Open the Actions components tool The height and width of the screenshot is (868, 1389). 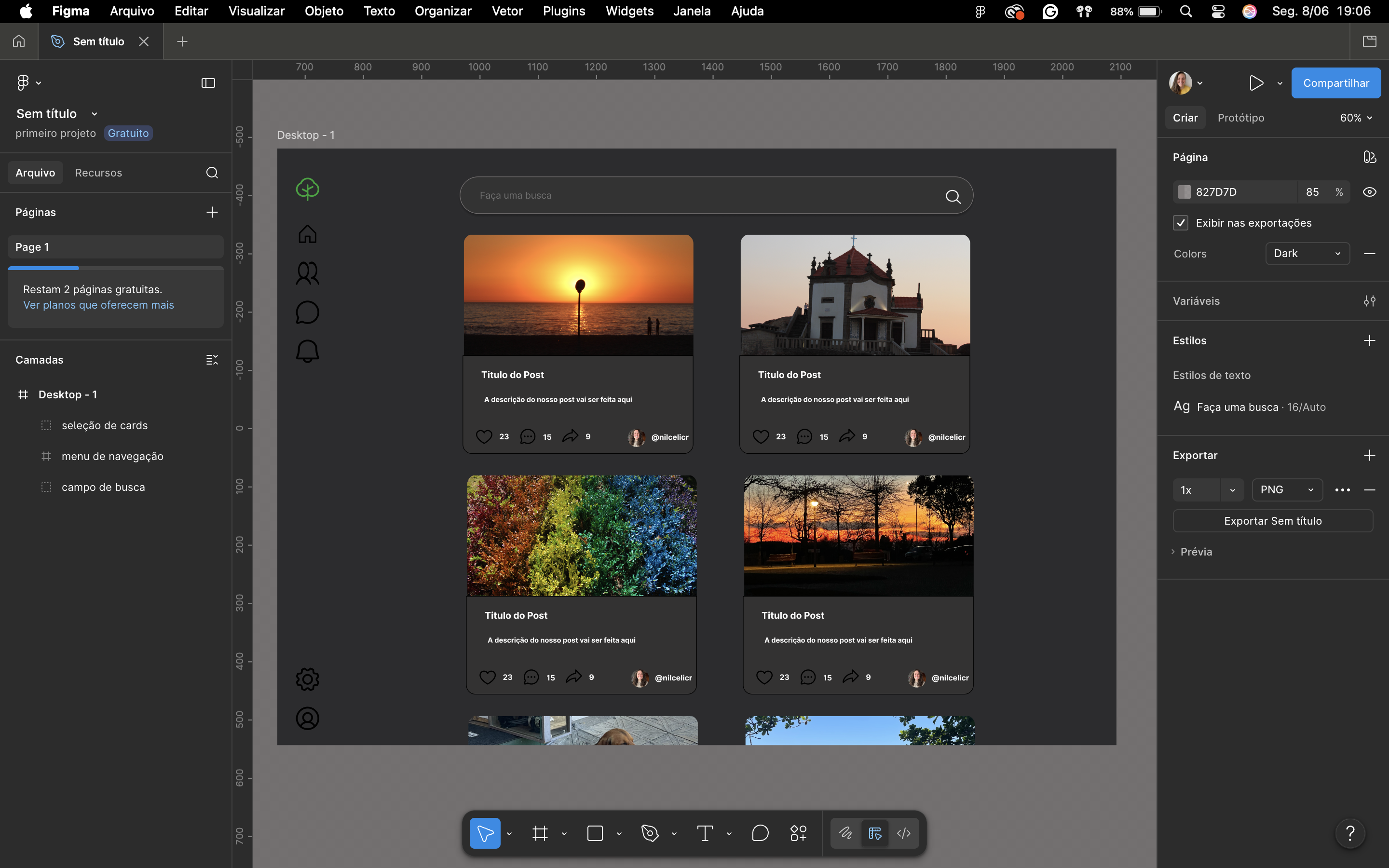(x=798, y=833)
